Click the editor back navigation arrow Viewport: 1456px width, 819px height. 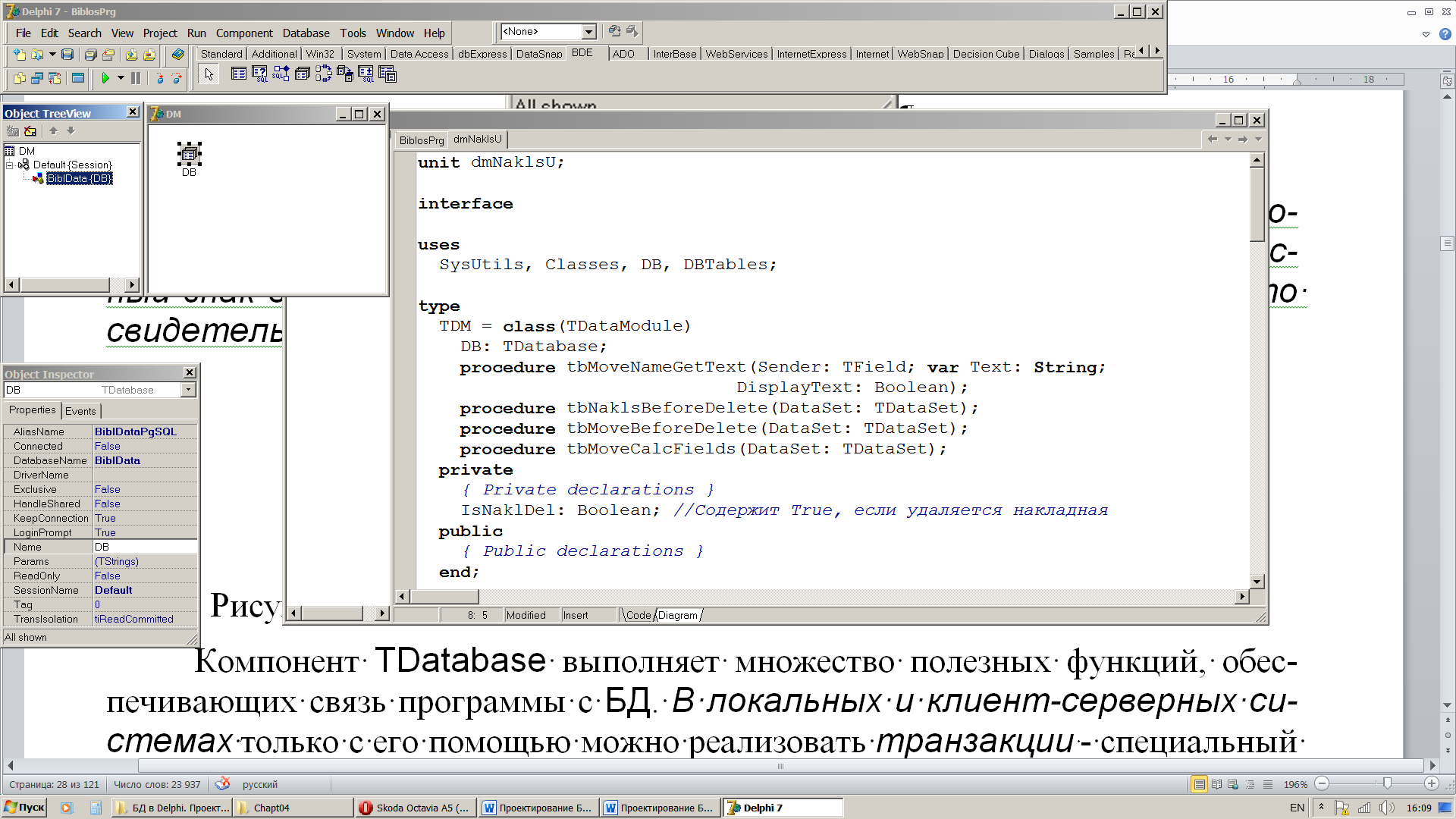coord(1212,140)
